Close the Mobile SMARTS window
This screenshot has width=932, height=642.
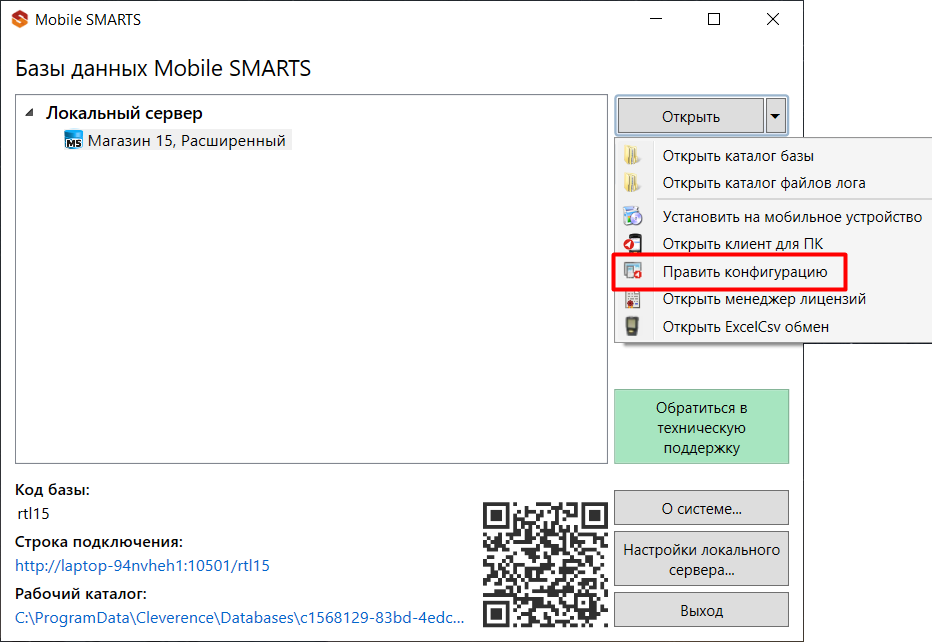click(773, 20)
